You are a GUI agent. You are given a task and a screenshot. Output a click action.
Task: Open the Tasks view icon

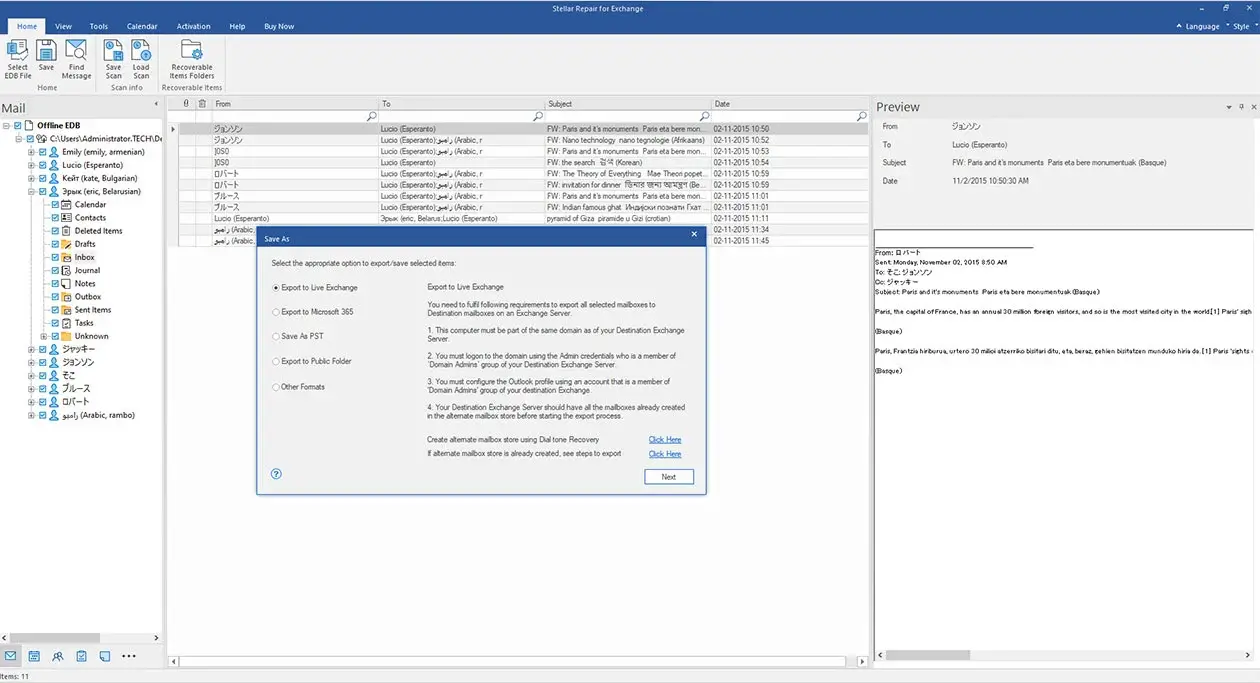[x=80, y=656]
